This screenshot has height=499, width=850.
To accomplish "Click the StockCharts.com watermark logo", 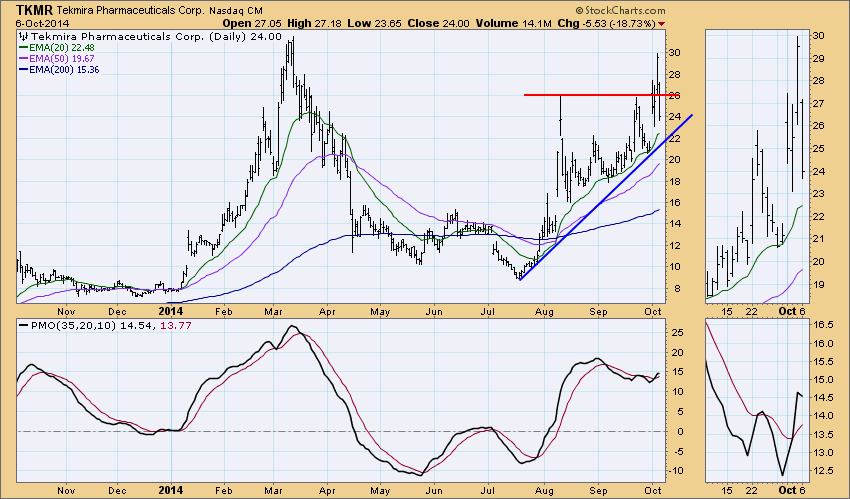I will [620, 10].
